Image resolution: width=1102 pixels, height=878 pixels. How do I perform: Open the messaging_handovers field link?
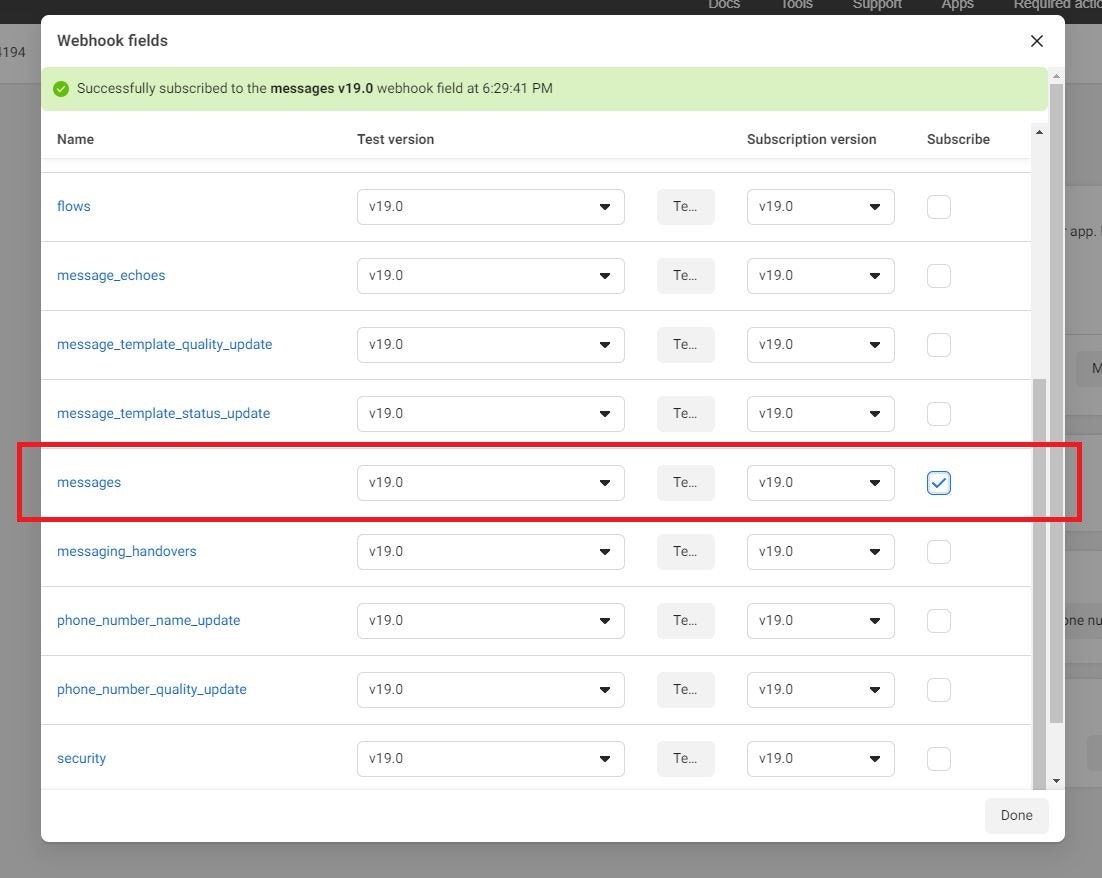127,551
